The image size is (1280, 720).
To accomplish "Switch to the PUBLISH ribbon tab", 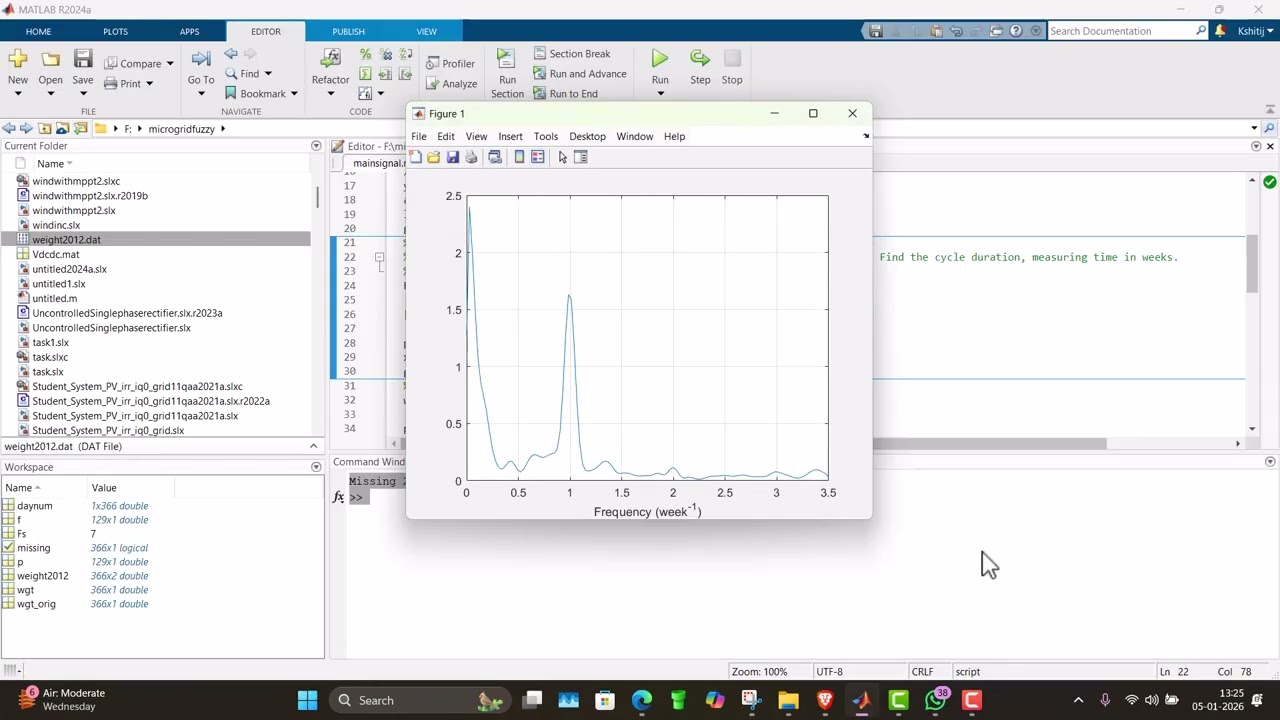I will (348, 31).
